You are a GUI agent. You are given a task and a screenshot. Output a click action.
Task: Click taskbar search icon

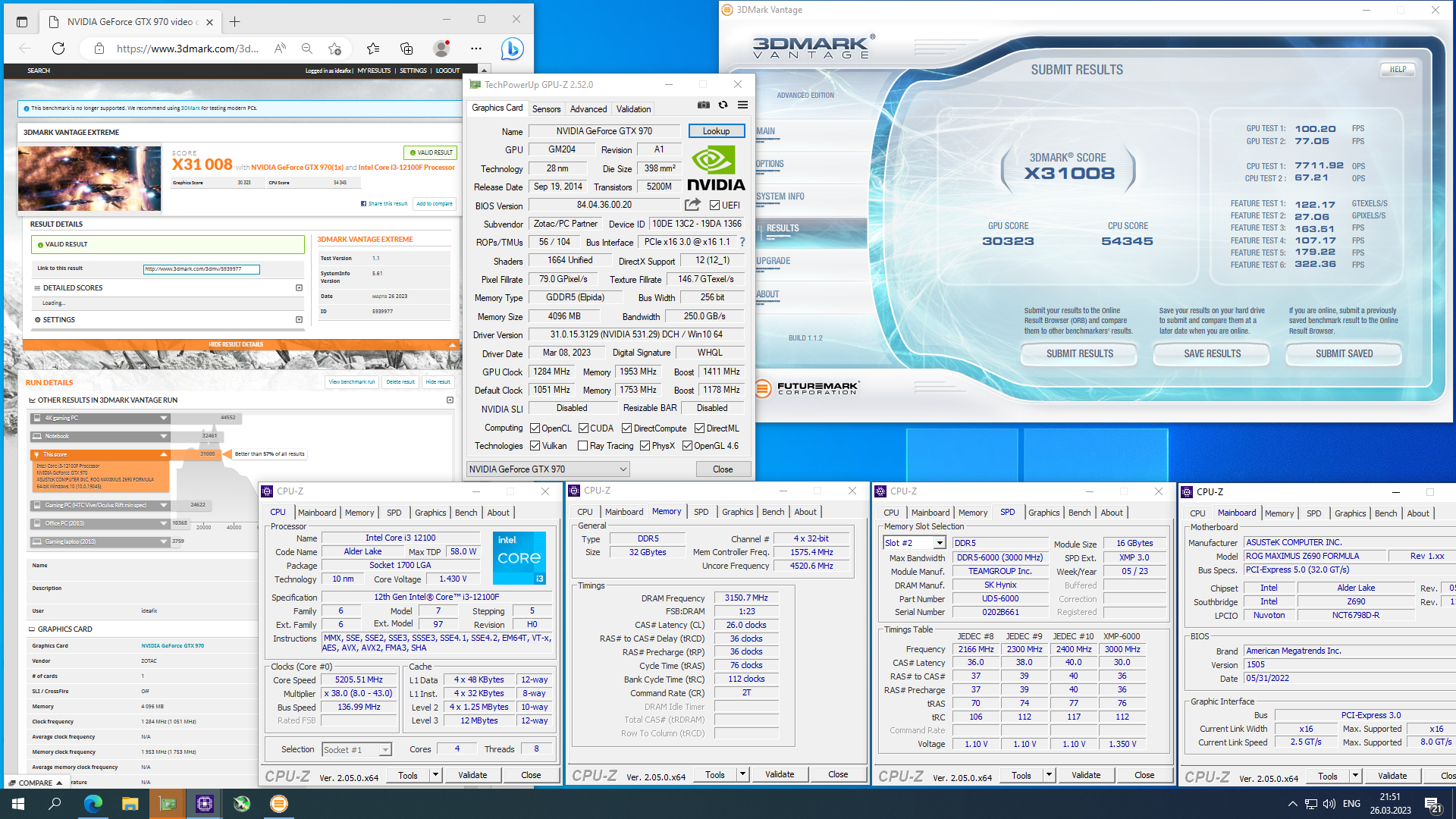point(55,804)
